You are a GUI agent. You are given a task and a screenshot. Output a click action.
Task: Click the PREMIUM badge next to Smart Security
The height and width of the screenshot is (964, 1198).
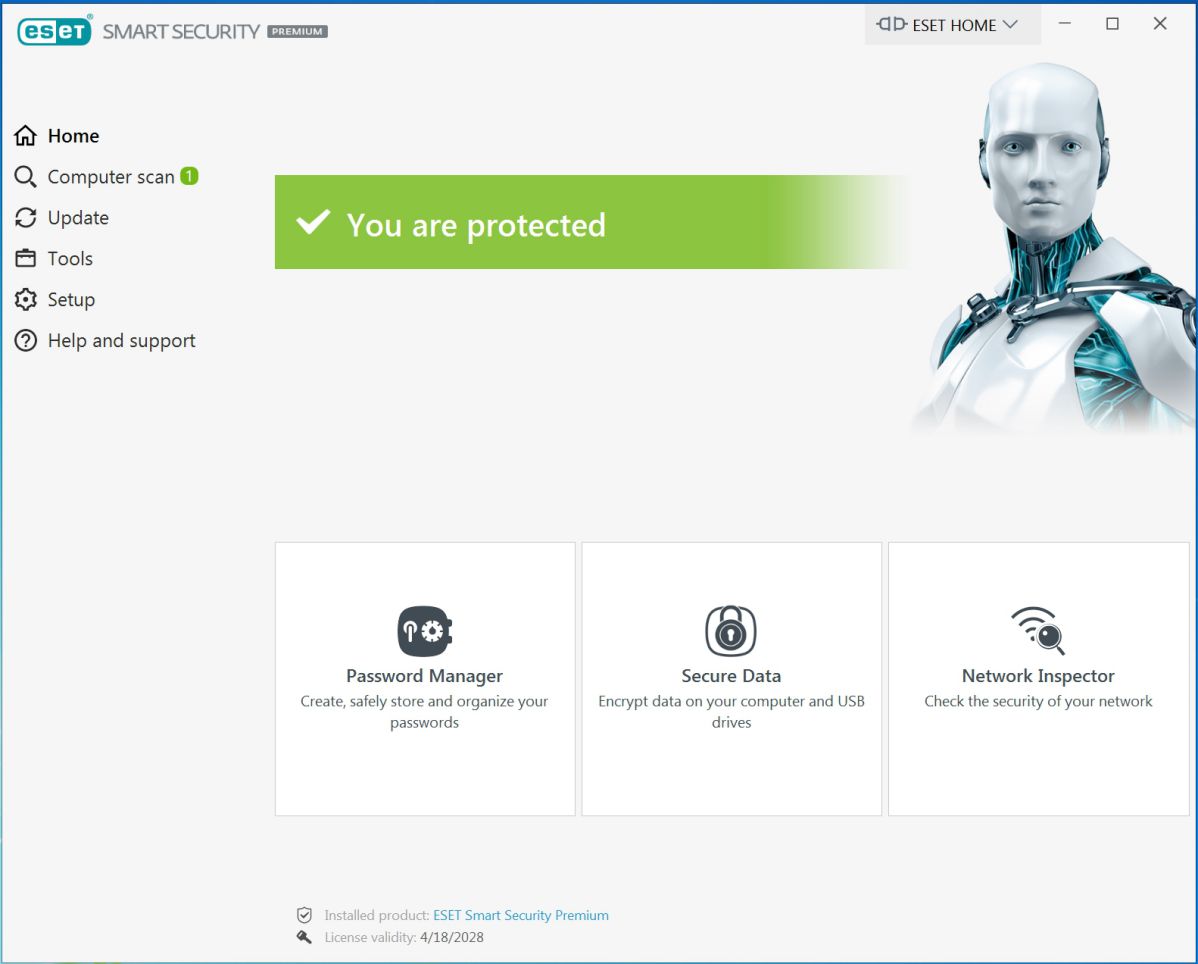[x=297, y=31]
